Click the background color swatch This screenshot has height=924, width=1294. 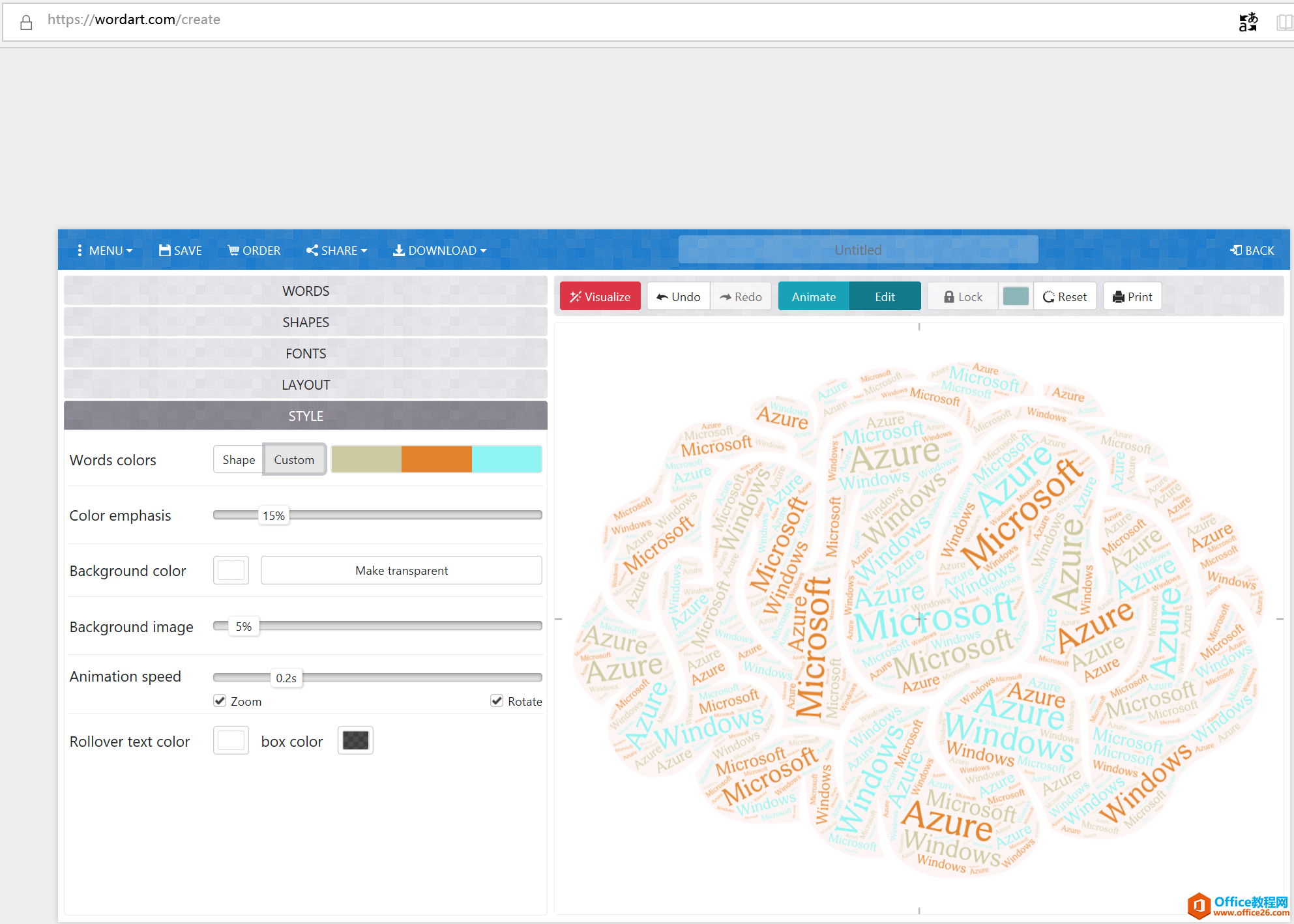coord(231,570)
